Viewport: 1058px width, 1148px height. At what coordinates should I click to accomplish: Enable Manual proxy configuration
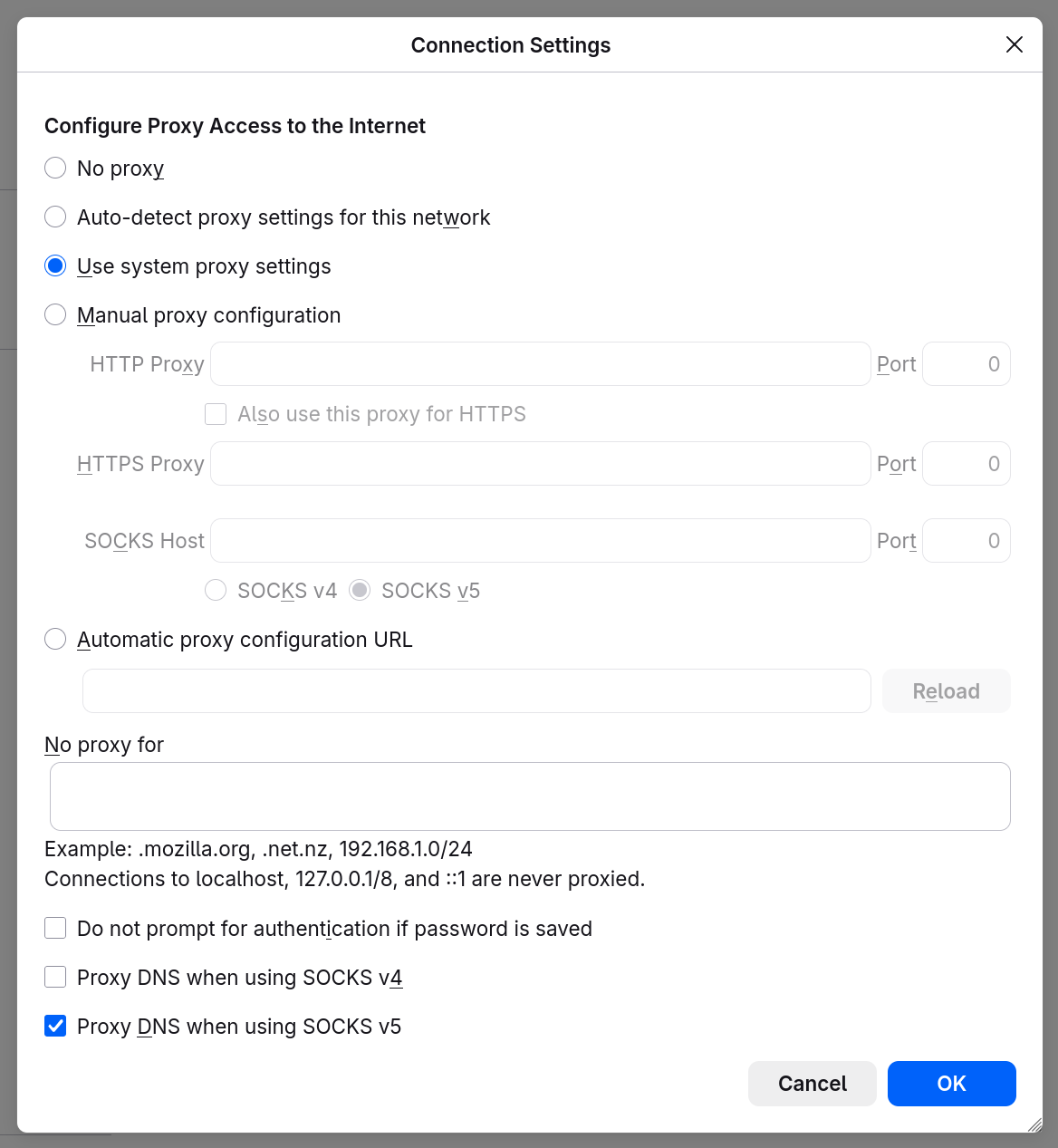(x=55, y=315)
